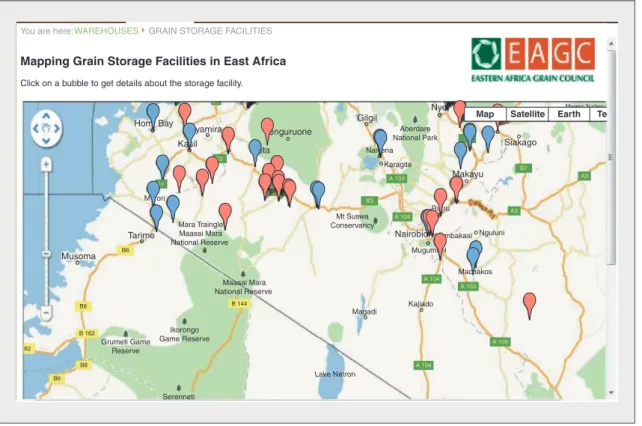Viewport: 642px width, 426px height.
Task: Pan the map left with the arrow
Action: point(35,128)
